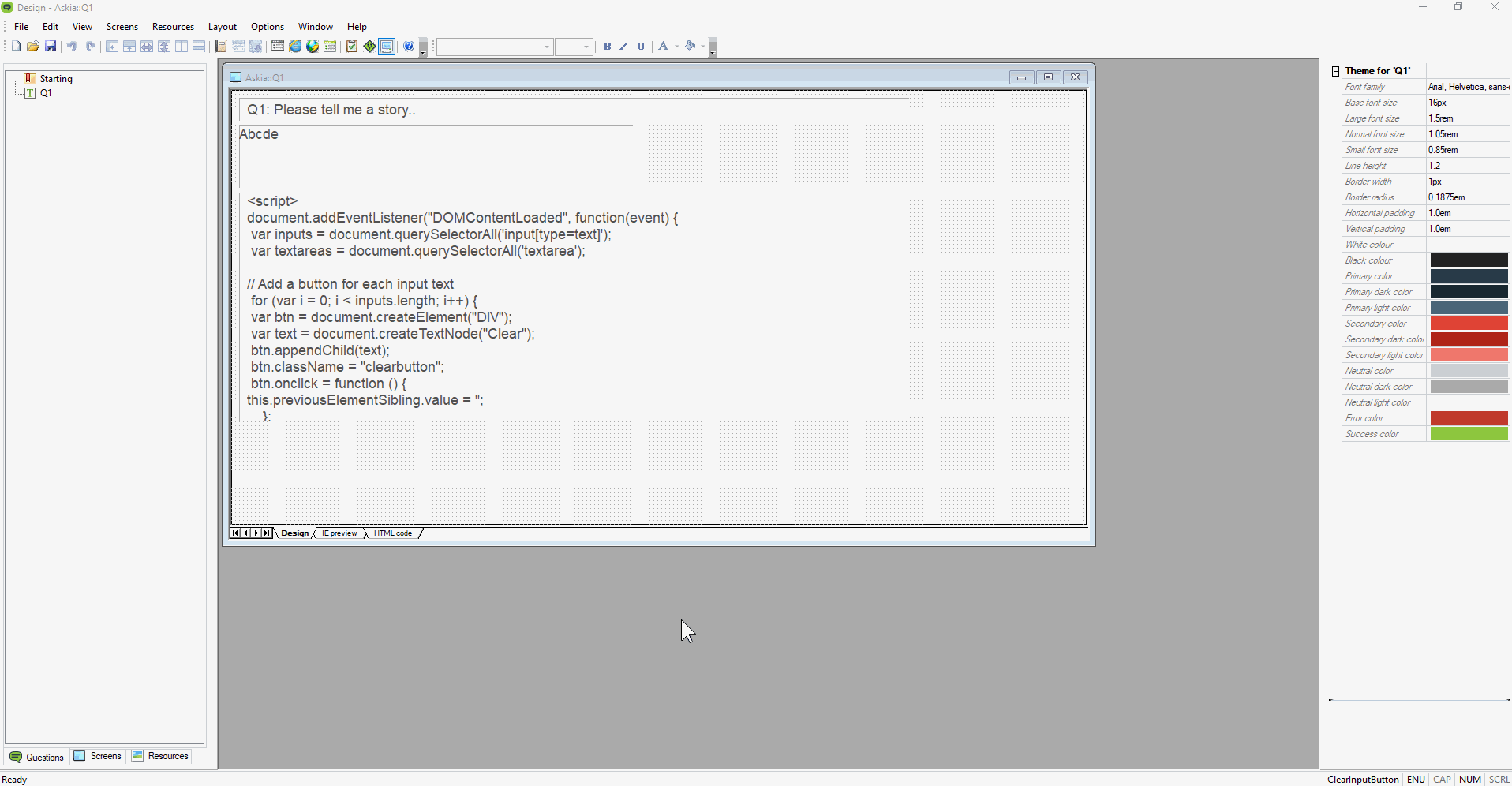Click the New file icon
The width and height of the screenshot is (1512, 786).
(x=16, y=47)
